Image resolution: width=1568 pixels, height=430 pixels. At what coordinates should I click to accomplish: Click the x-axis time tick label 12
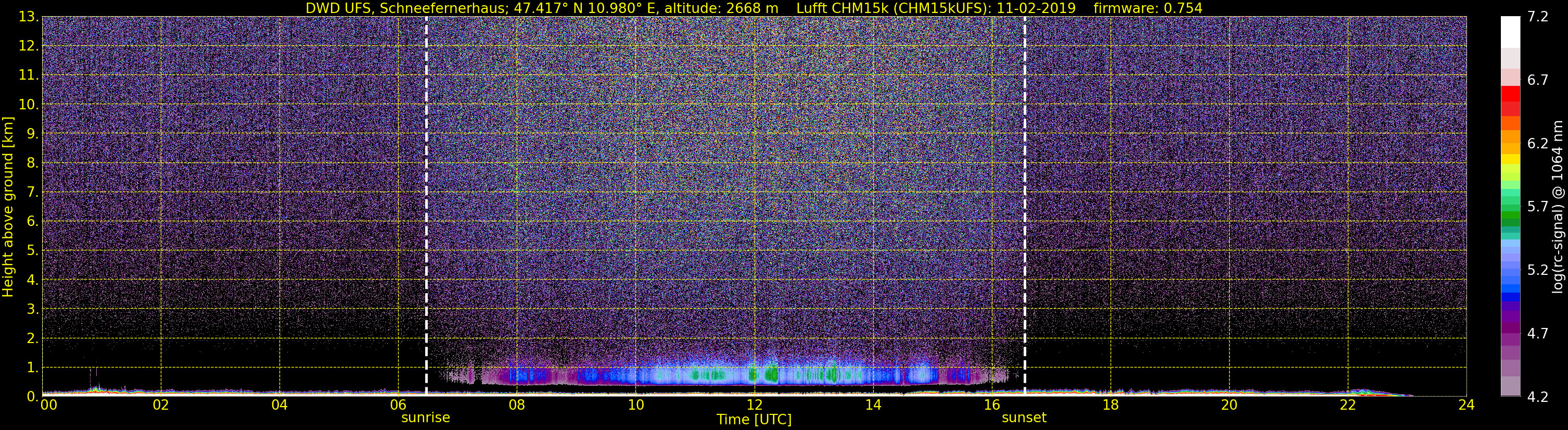(754, 406)
